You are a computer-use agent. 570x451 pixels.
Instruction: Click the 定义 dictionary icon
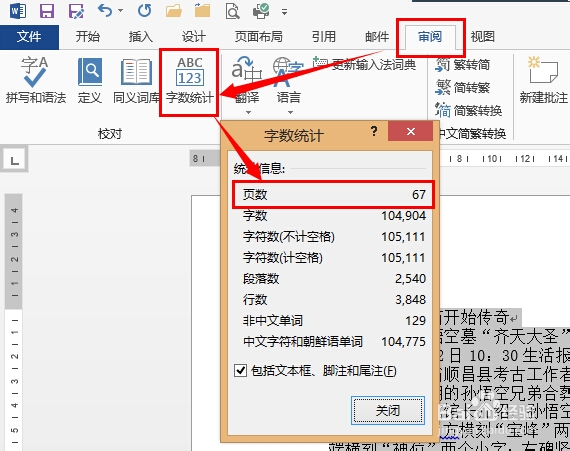[x=90, y=80]
